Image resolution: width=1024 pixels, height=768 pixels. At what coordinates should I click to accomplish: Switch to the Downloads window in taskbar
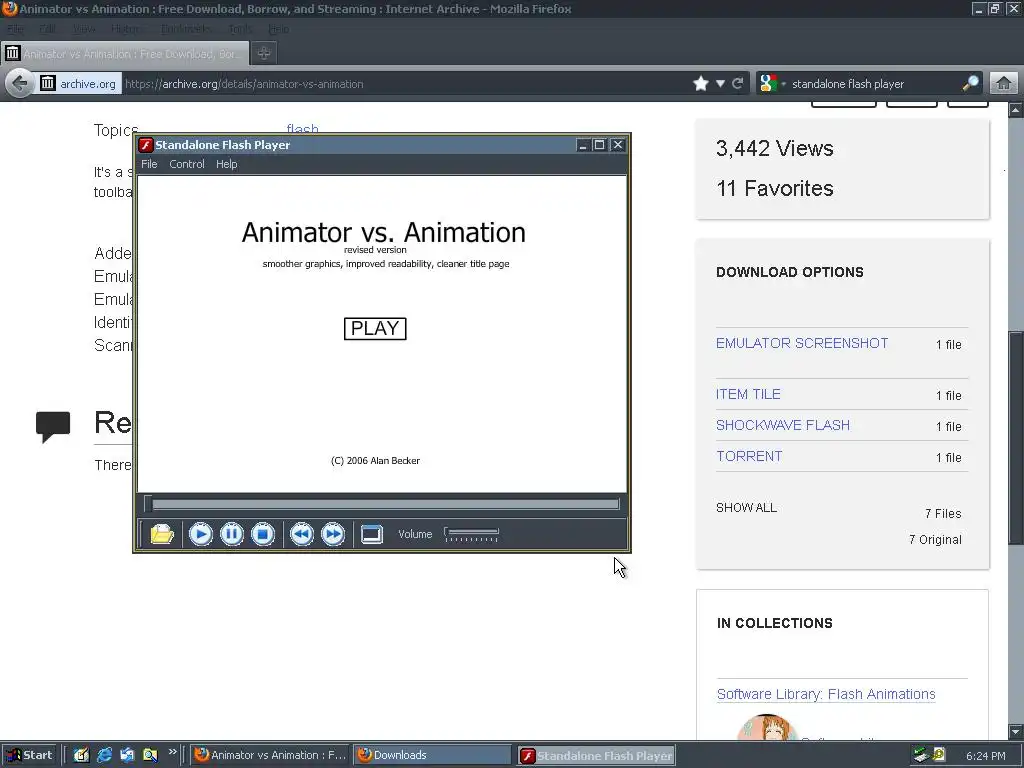click(x=432, y=755)
